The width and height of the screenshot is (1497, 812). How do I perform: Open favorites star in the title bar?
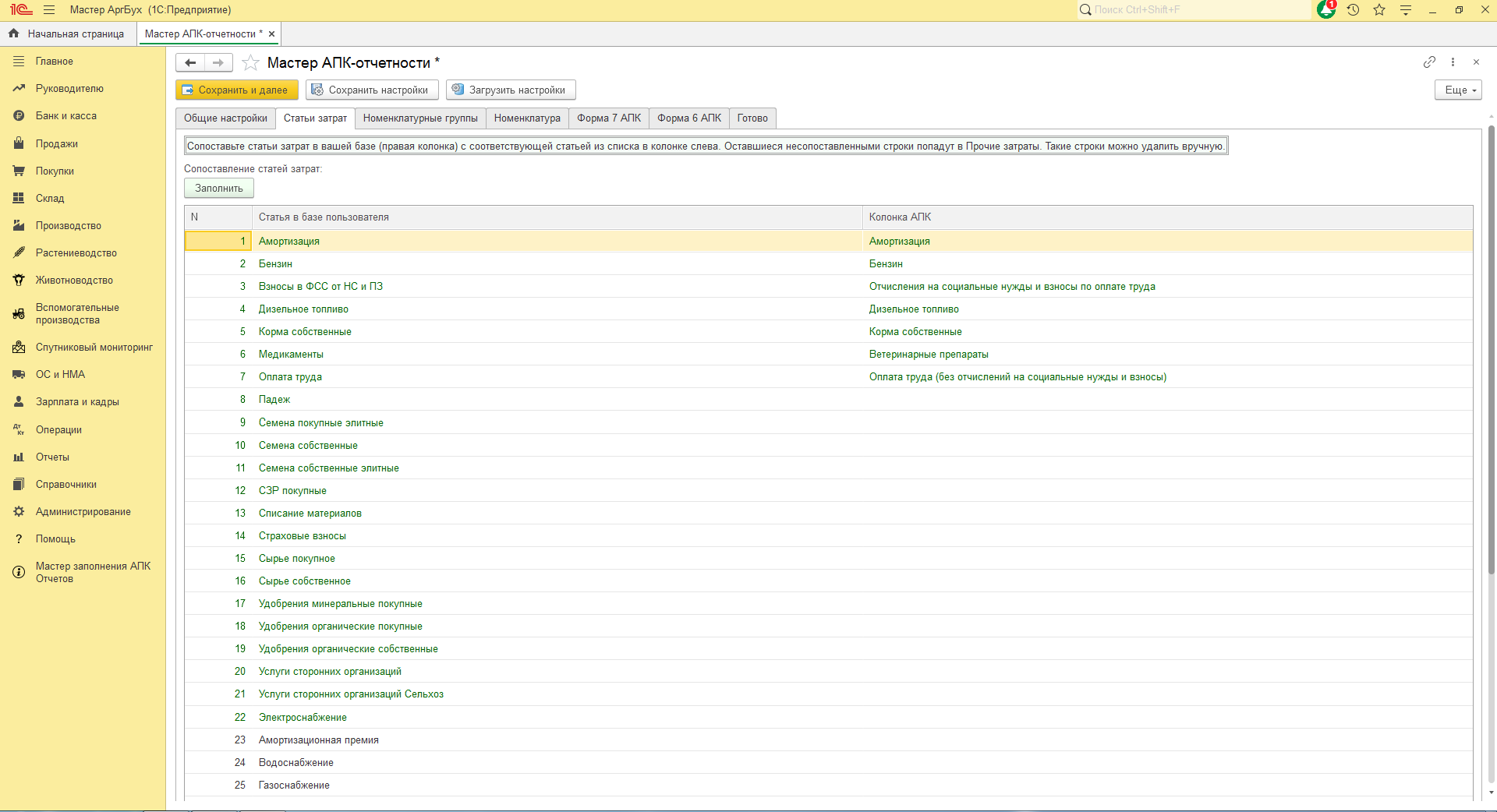[x=1379, y=10]
